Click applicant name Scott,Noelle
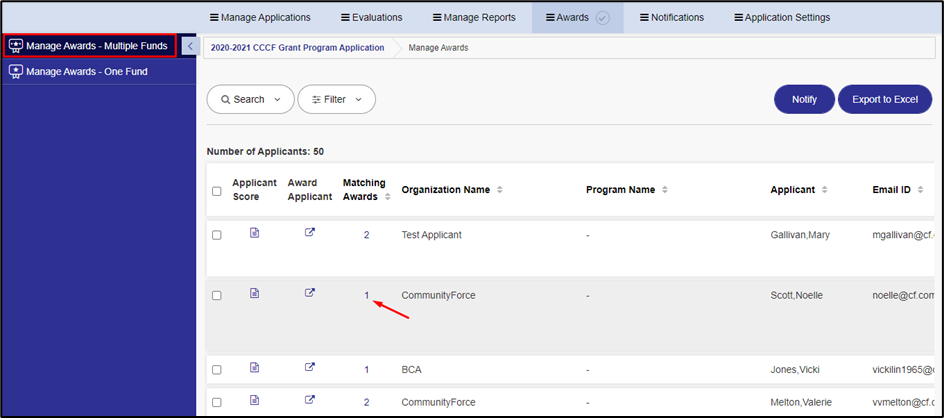Screen dimensions: 944x418 pos(796,295)
